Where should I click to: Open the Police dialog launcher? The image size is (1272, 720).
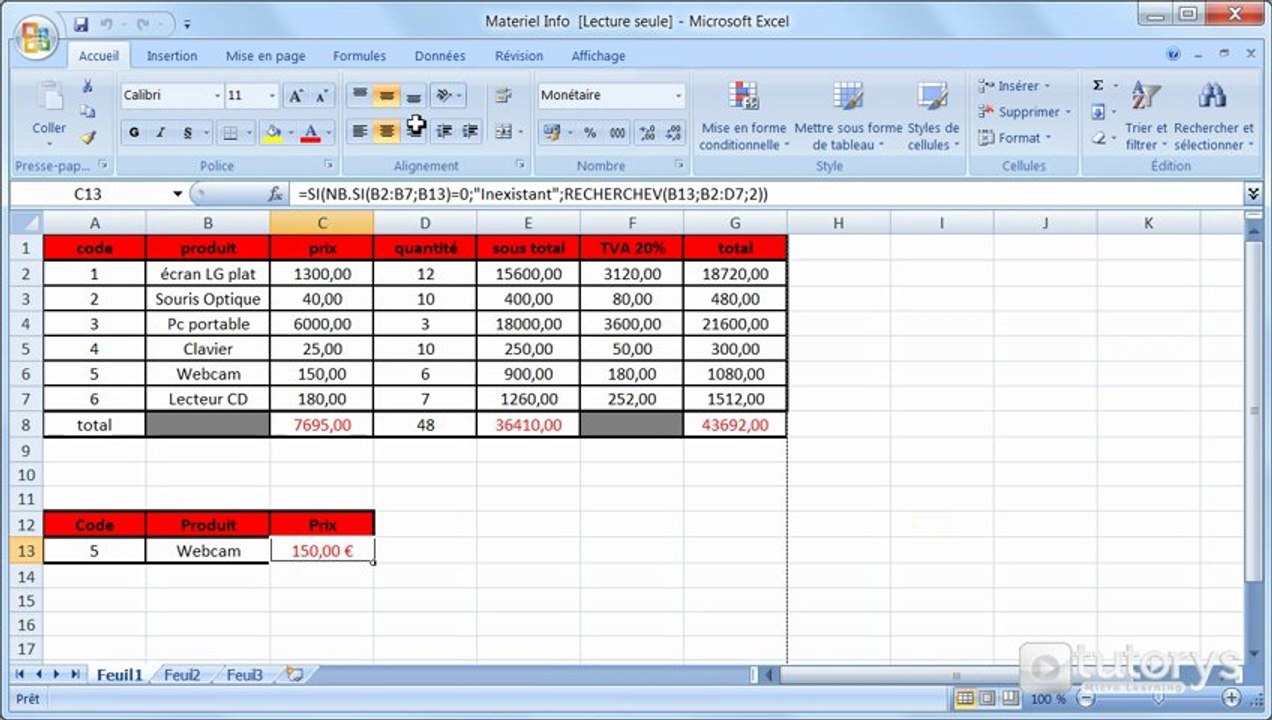tap(327, 164)
